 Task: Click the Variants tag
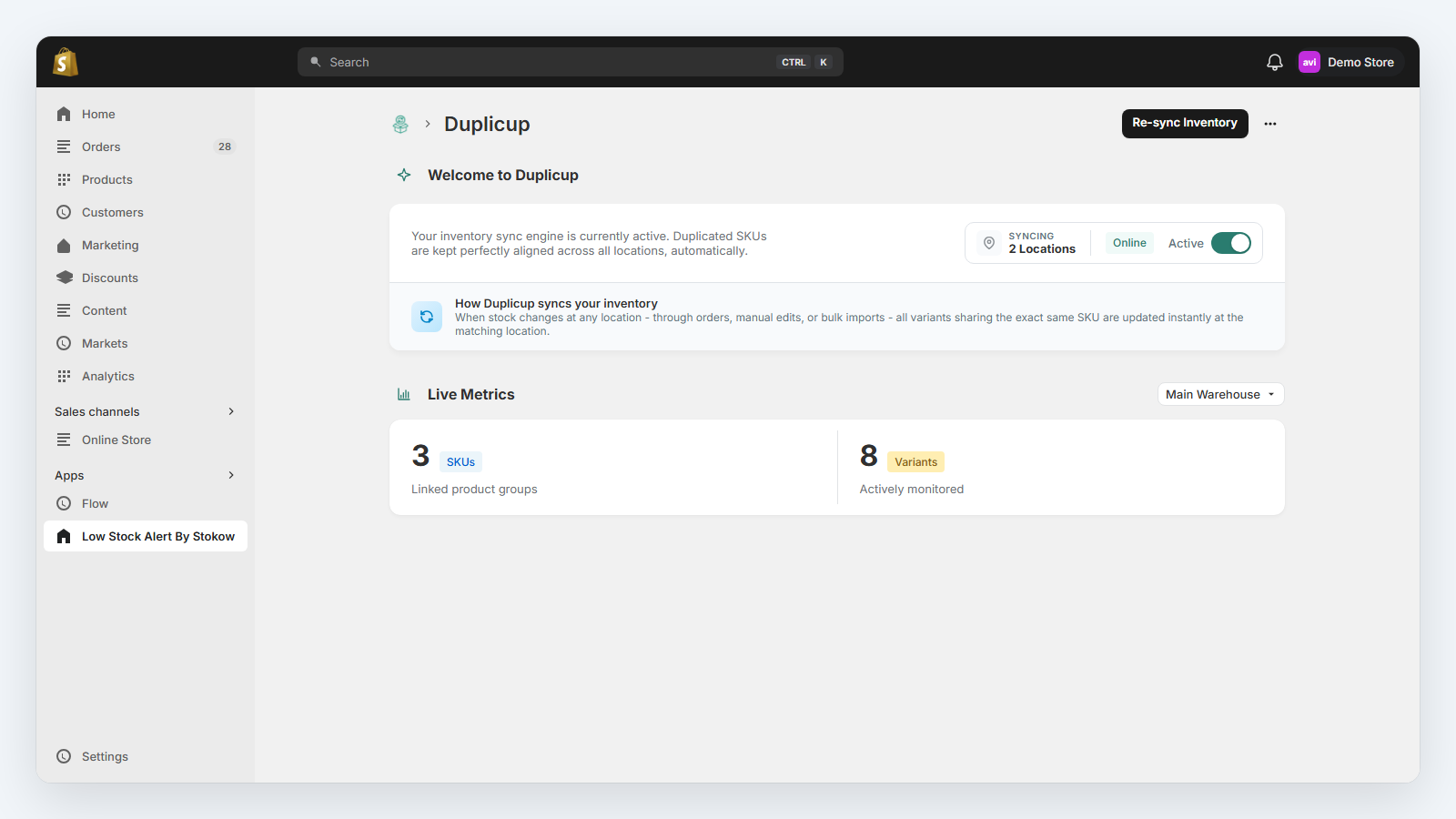pos(915,462)
